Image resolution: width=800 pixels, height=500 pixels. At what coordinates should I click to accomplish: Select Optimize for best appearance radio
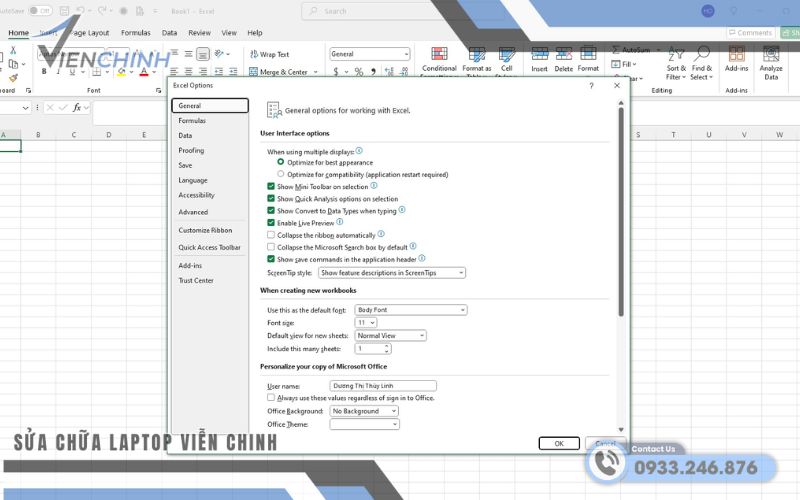tap(281, 162)
